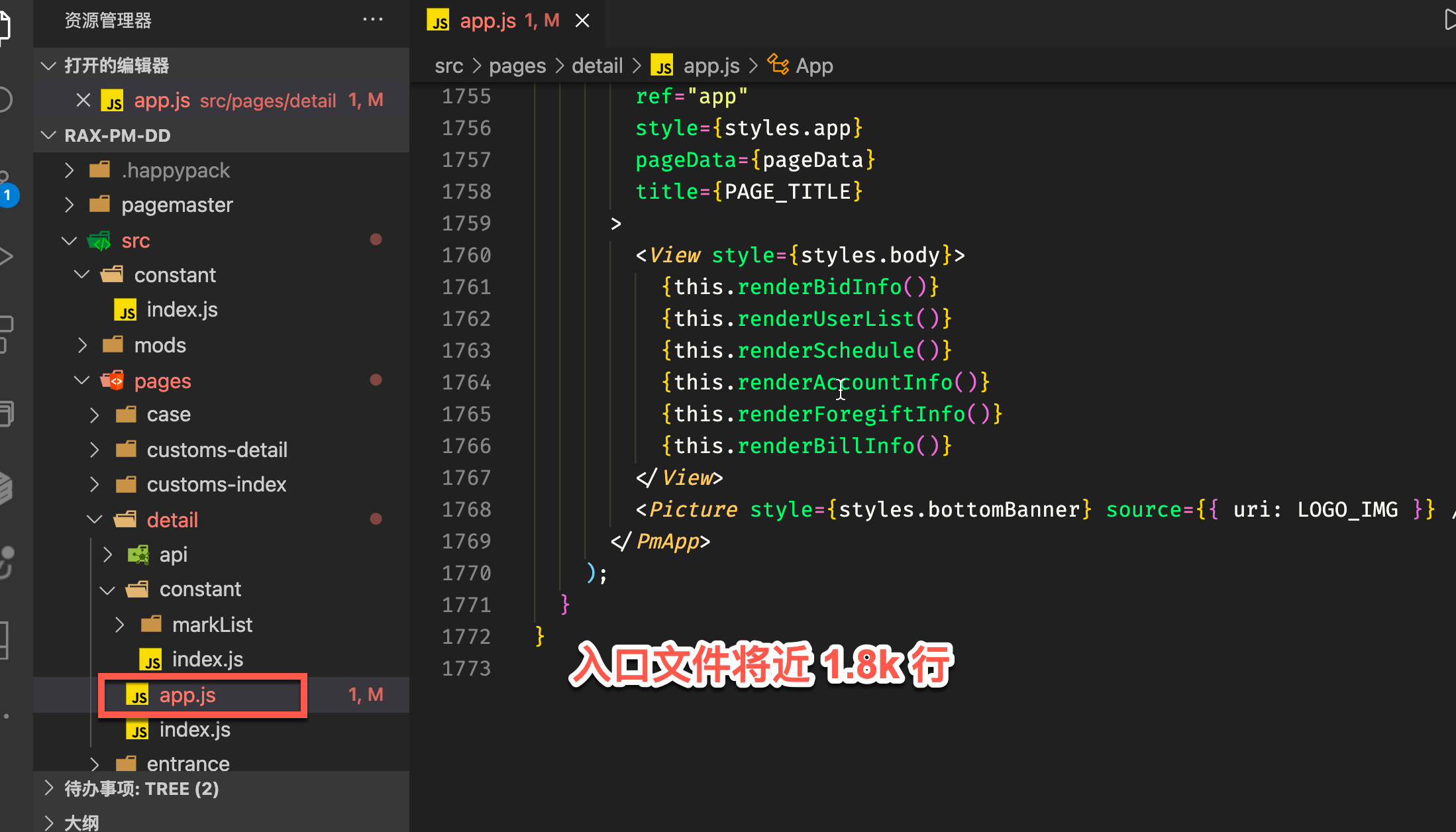This screenshot has height=832, width=1456.
Task: Click the App symbol in breadcrumb
Action: [813, 66]
